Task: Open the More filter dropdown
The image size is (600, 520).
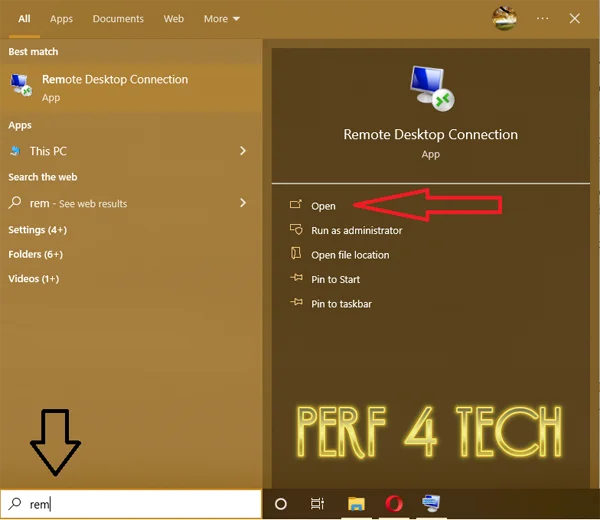Action: [x=222, y=19]
